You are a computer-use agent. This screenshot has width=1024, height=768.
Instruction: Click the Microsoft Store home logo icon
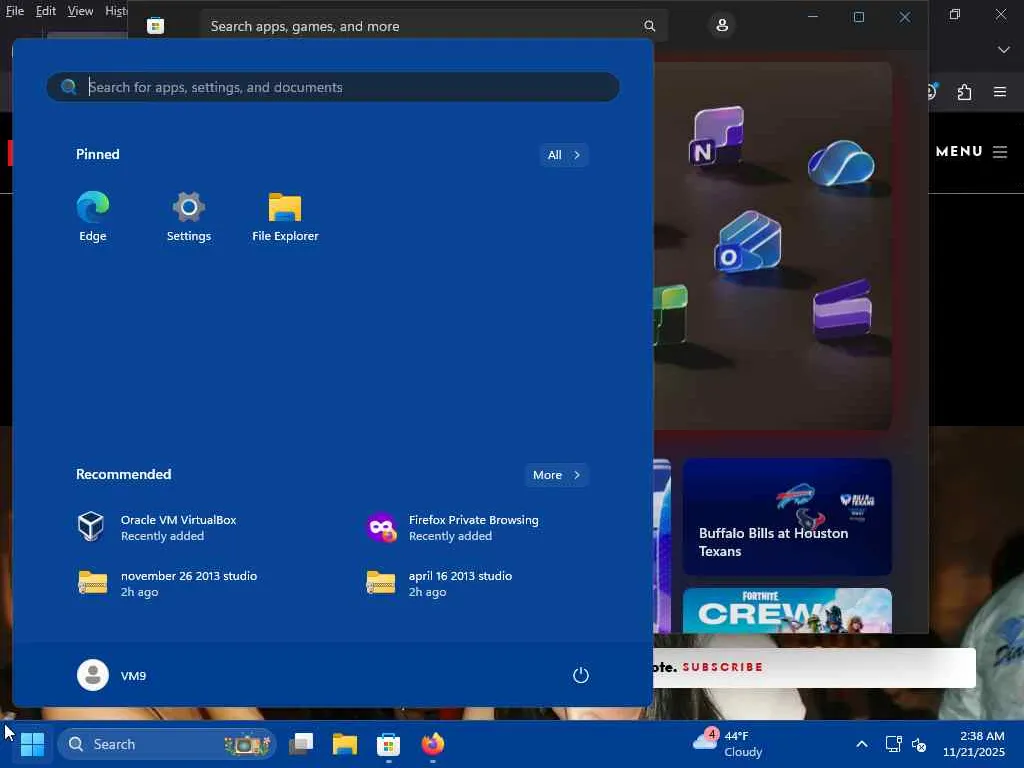155,26
